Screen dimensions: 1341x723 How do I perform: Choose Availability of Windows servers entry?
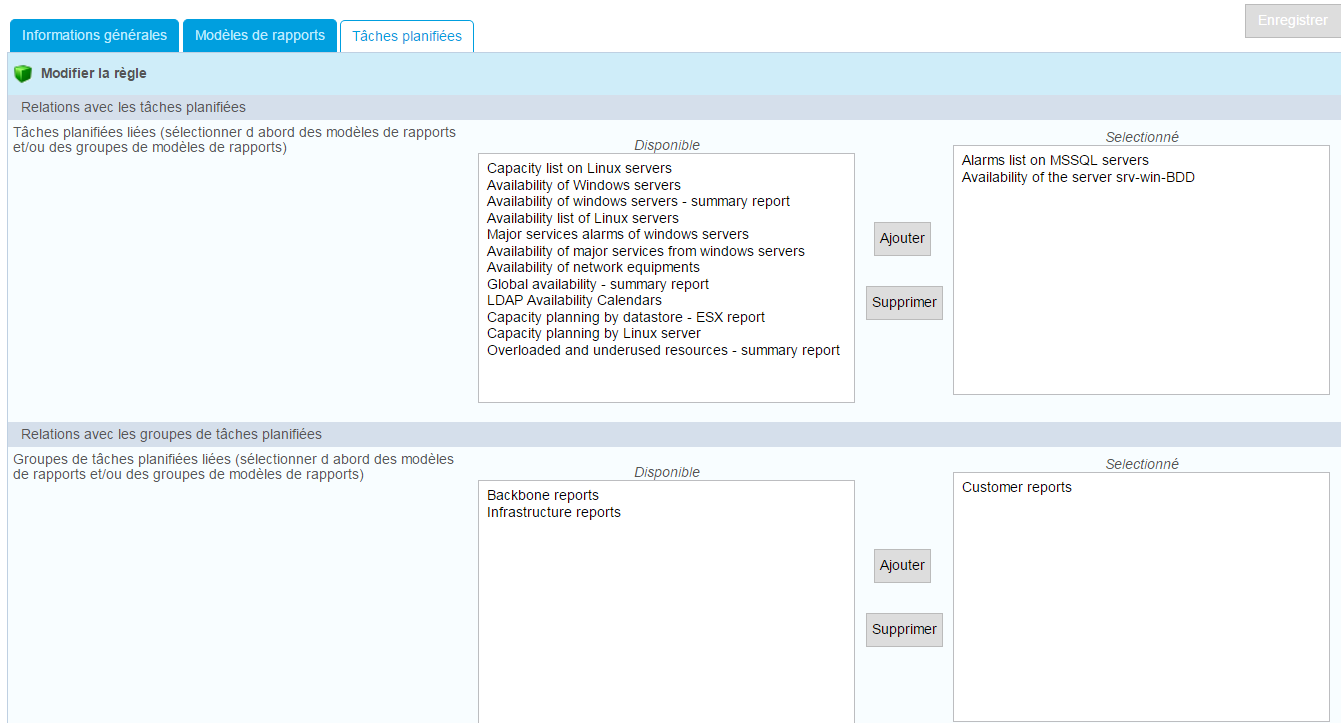click(583, 185)
